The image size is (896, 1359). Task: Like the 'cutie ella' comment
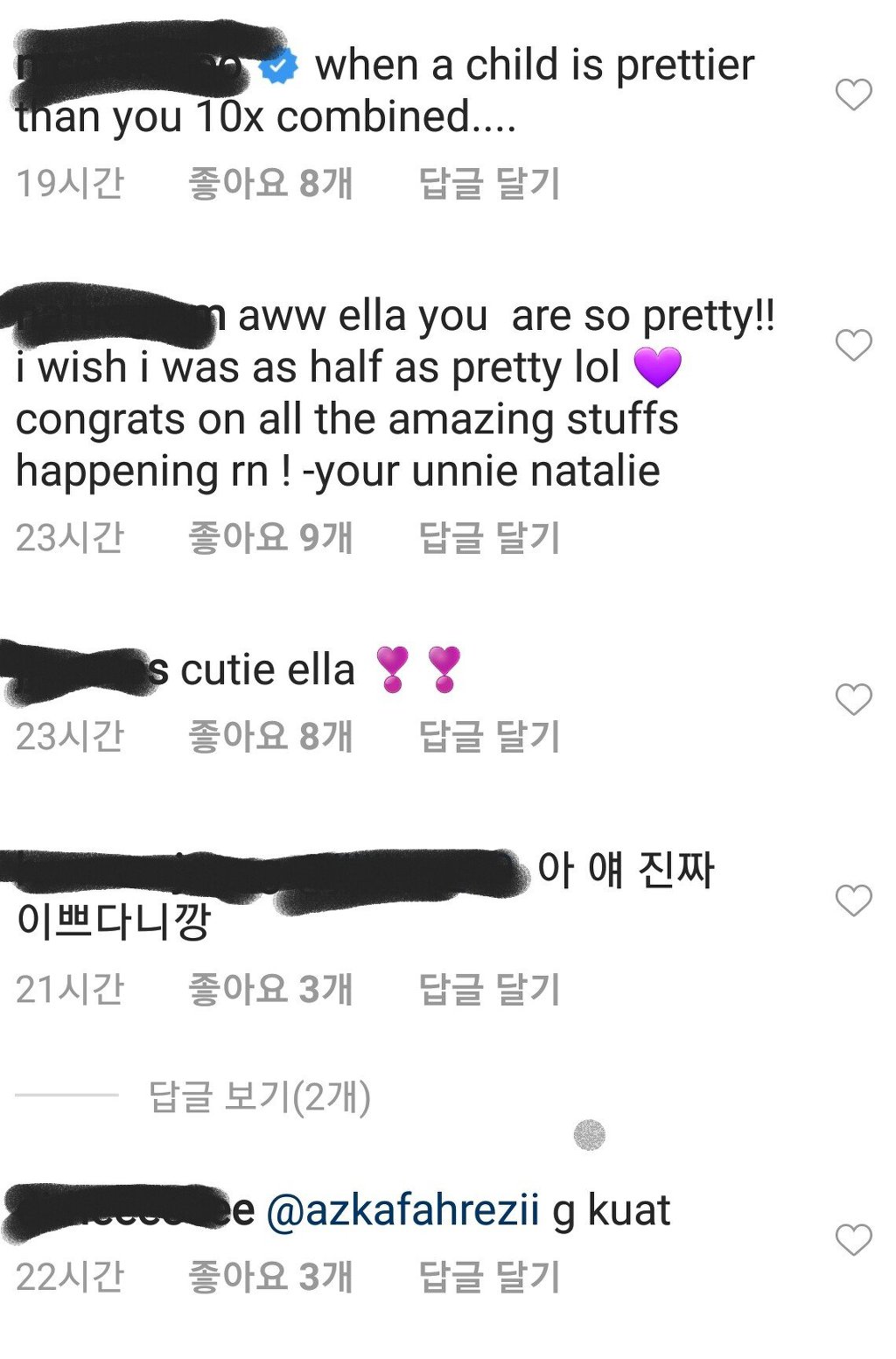coord(853,700)
